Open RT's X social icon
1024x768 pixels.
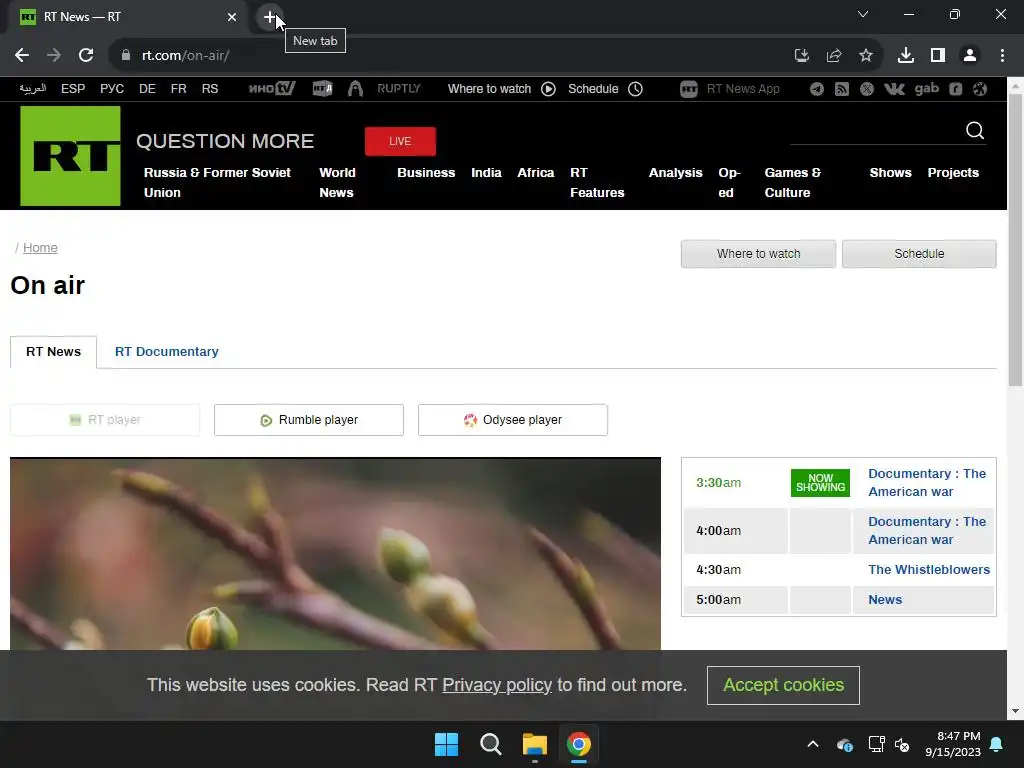click(x=867, y=89)
